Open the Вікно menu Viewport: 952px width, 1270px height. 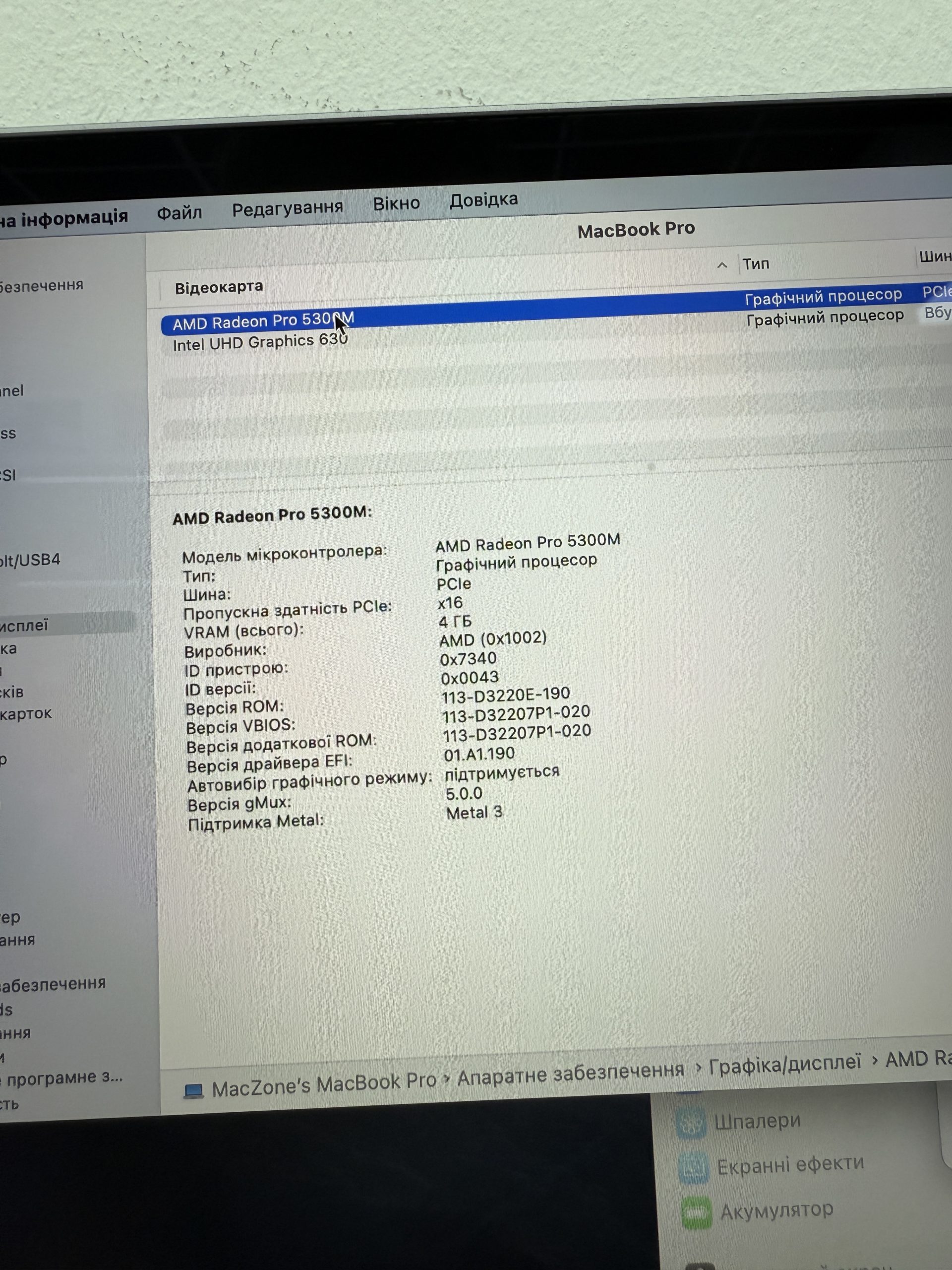[x=396, y=203]
